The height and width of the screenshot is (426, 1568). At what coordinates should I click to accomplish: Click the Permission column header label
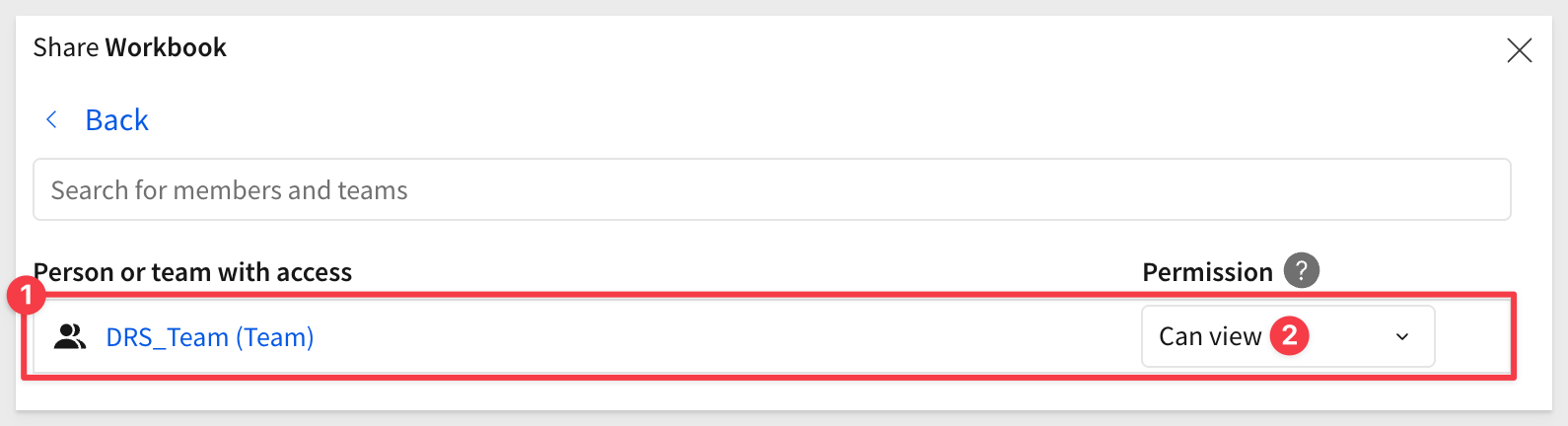(1207, 272)
